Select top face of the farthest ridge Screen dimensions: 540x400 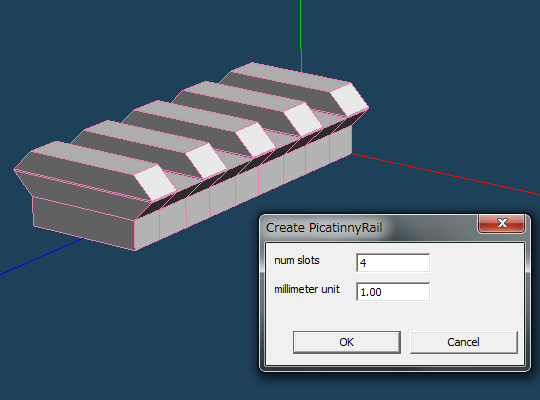pos(291,77)
